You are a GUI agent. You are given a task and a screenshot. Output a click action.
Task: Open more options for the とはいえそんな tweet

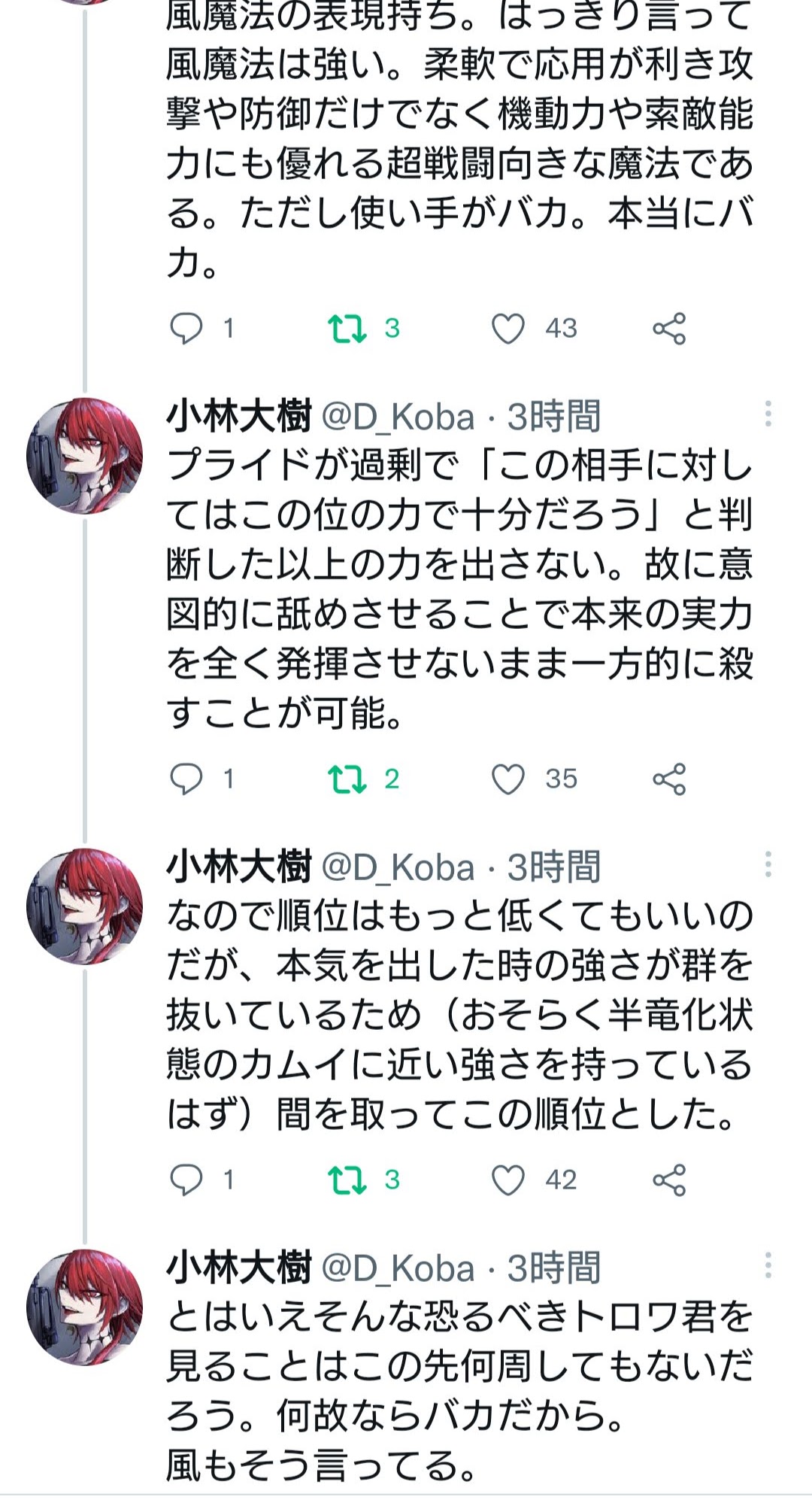pyautogui.click(x=768, y=1265)
